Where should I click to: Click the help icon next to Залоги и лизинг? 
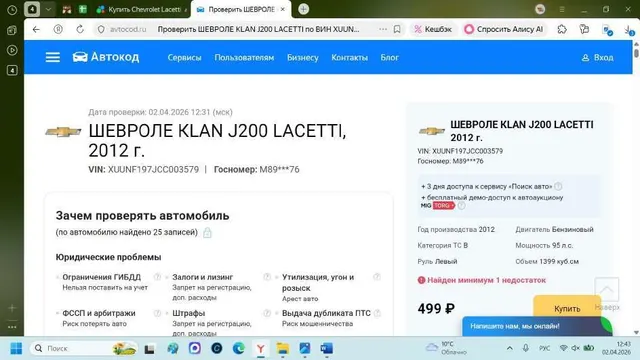click(267, 277)
